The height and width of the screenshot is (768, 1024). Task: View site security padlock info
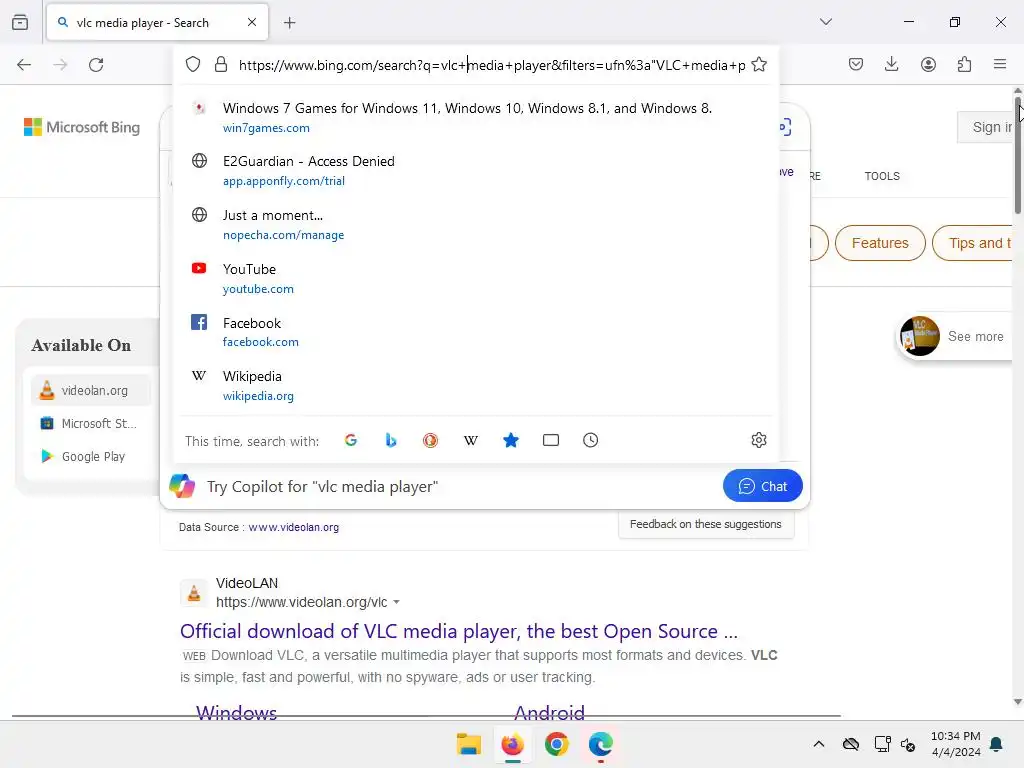tap(221, 64)
